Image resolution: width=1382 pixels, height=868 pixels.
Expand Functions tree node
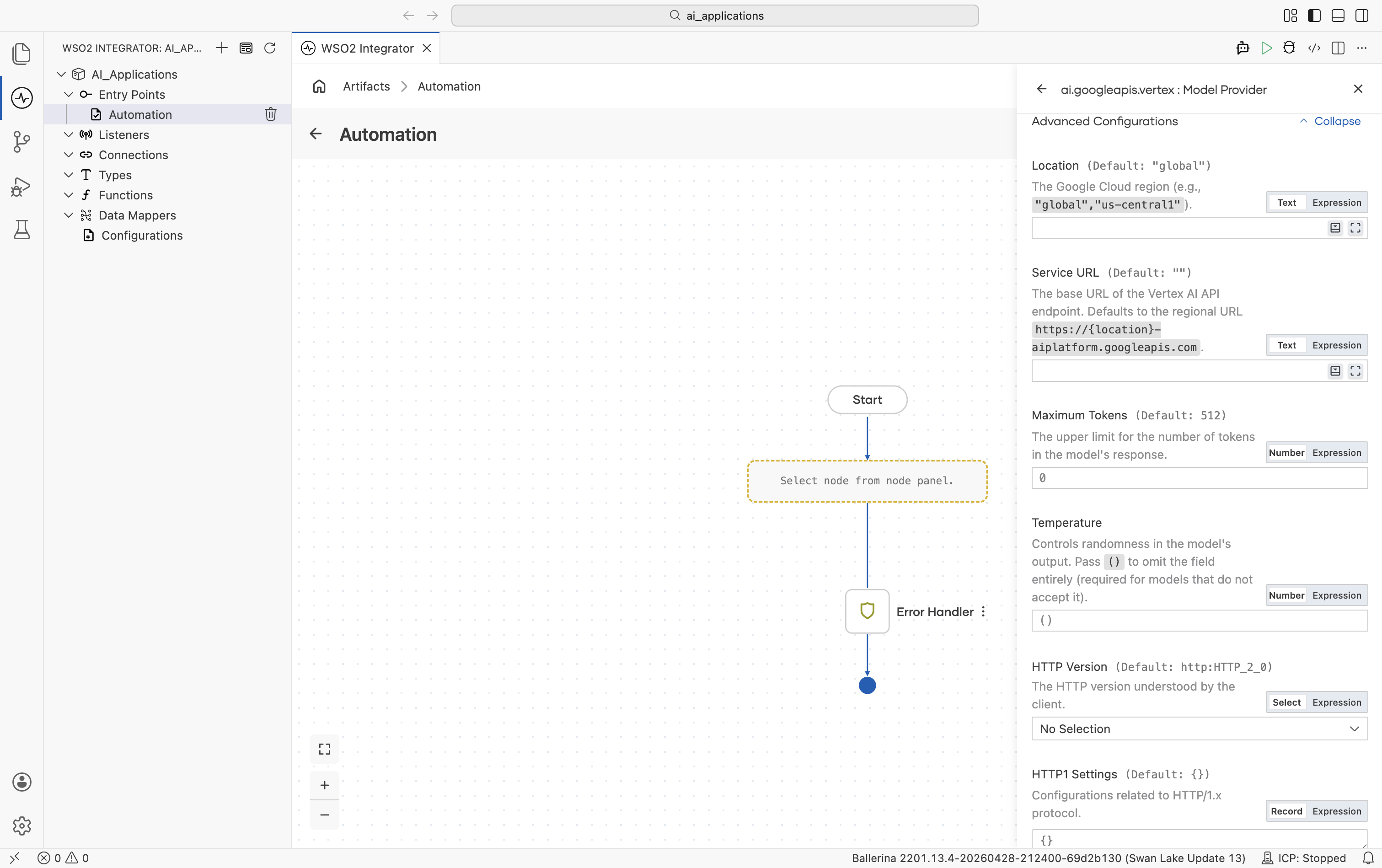tap(68, 195)
